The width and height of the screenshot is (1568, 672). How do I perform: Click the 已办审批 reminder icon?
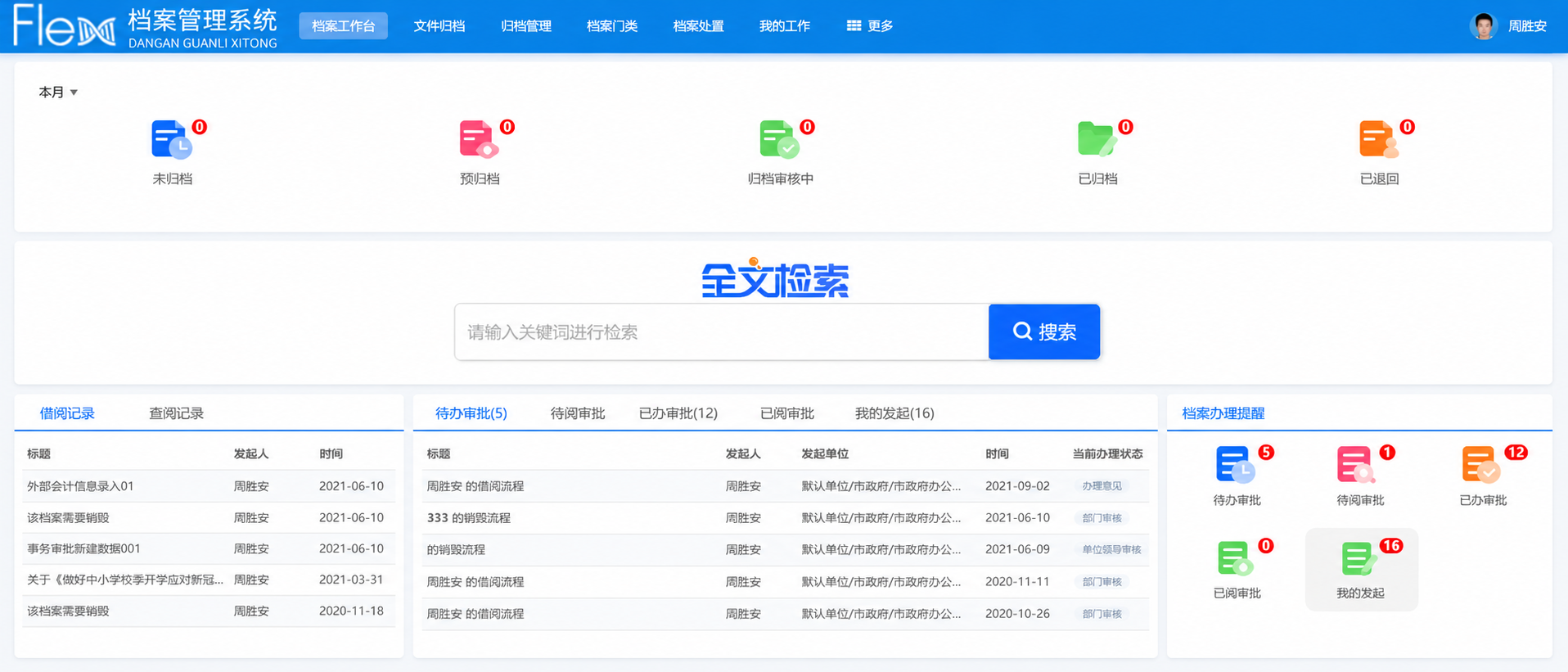[x=1481, y=465]
